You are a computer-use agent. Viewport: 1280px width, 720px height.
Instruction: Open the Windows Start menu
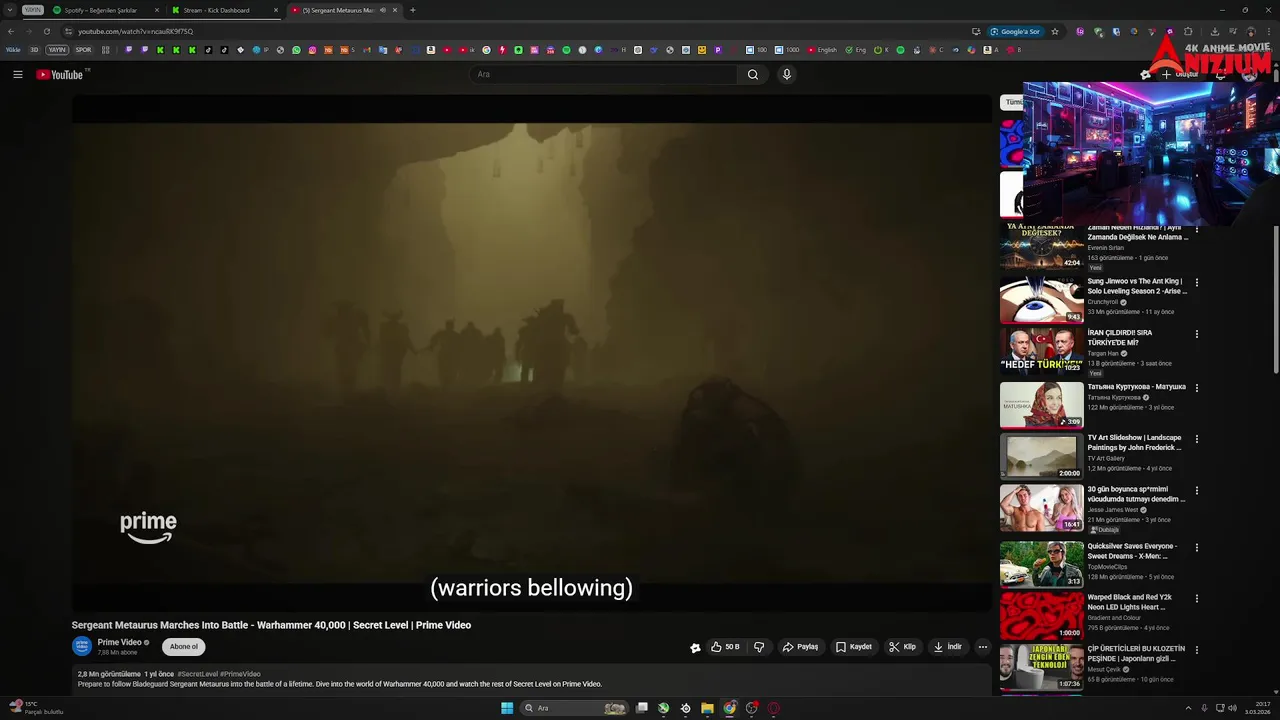pos(507,708)
